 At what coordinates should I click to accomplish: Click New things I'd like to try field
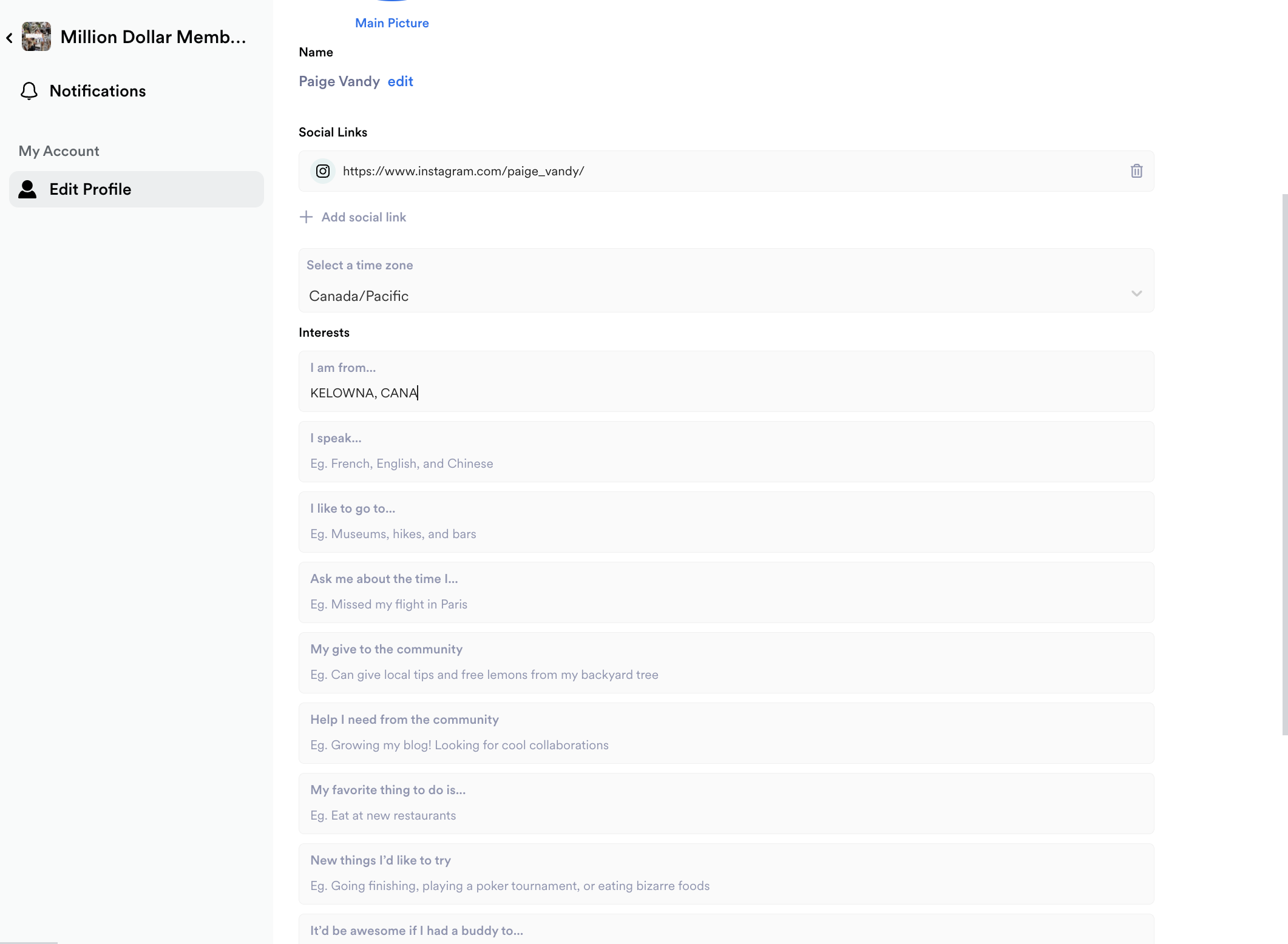pos(726,874)
